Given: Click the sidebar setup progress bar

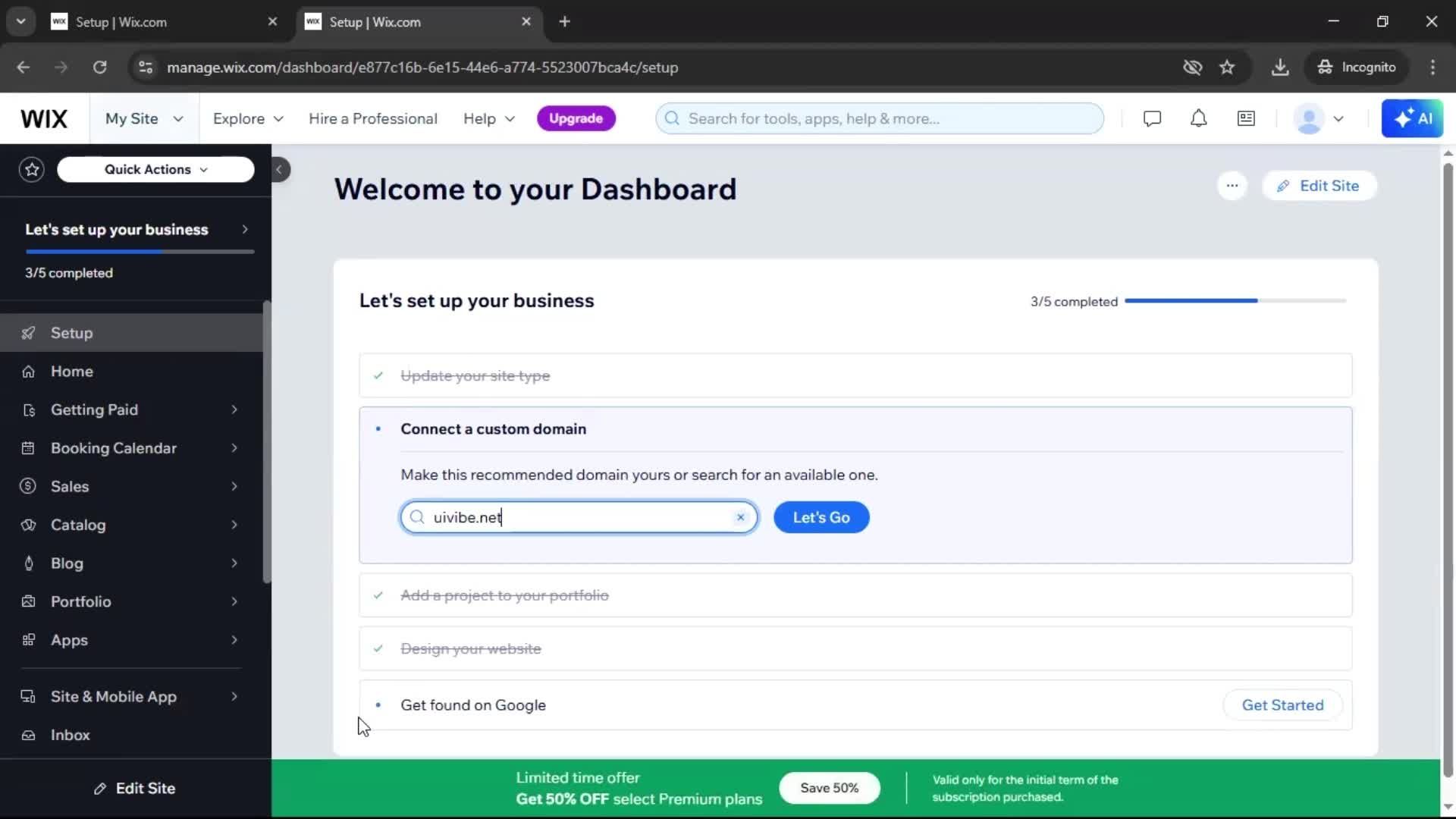Looking at the screenshot, I should point(140,252).
